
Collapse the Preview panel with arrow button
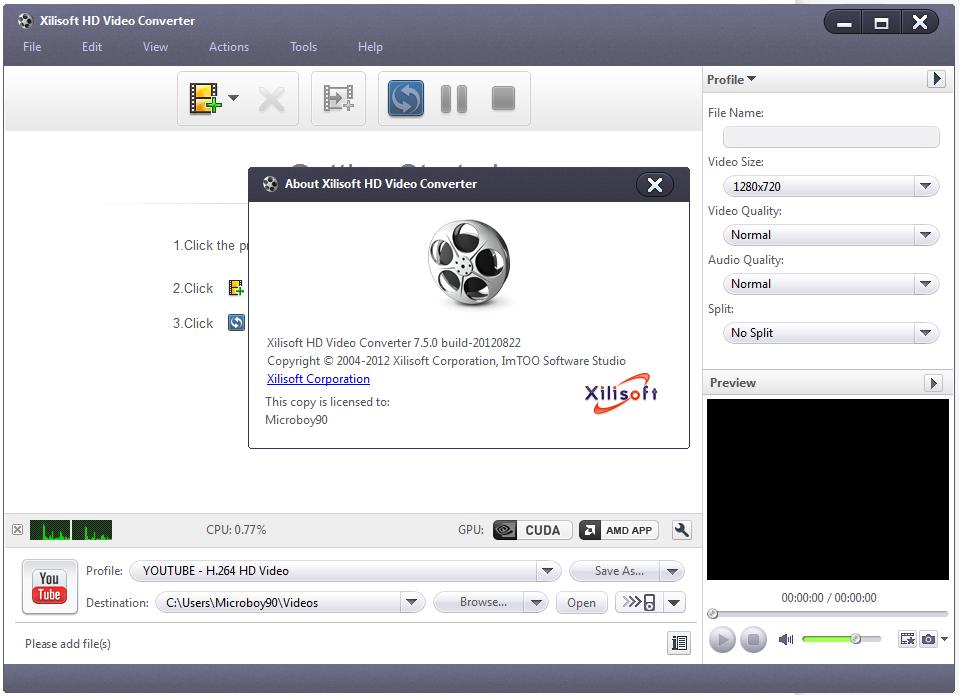tap(932, 383)
